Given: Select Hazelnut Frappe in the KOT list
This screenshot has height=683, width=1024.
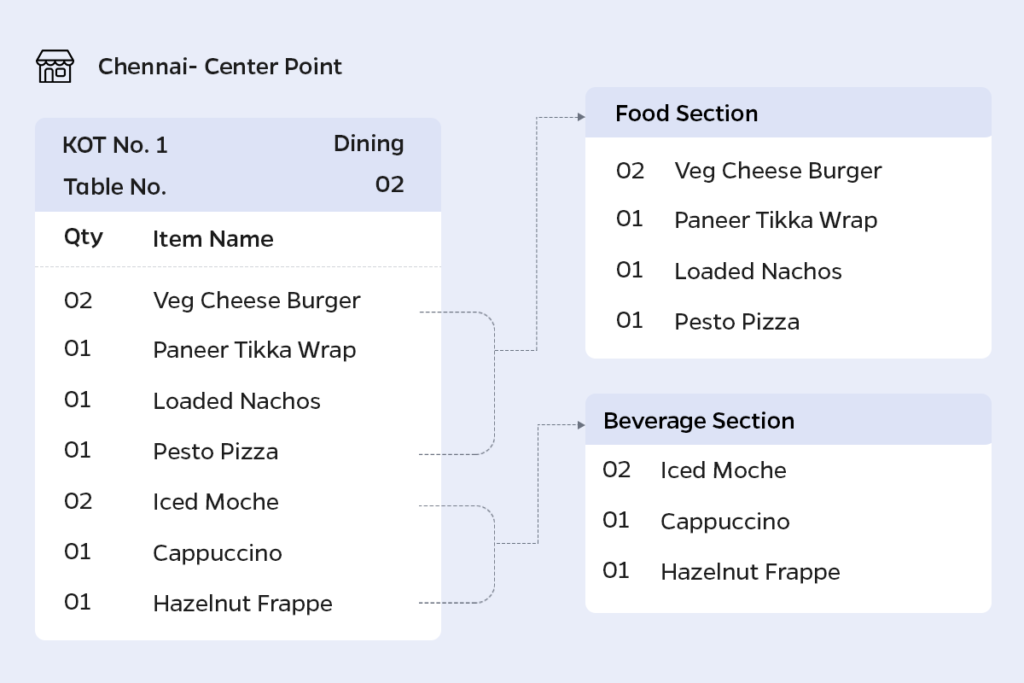Looking at the screenshot, I should coord(242,603).
